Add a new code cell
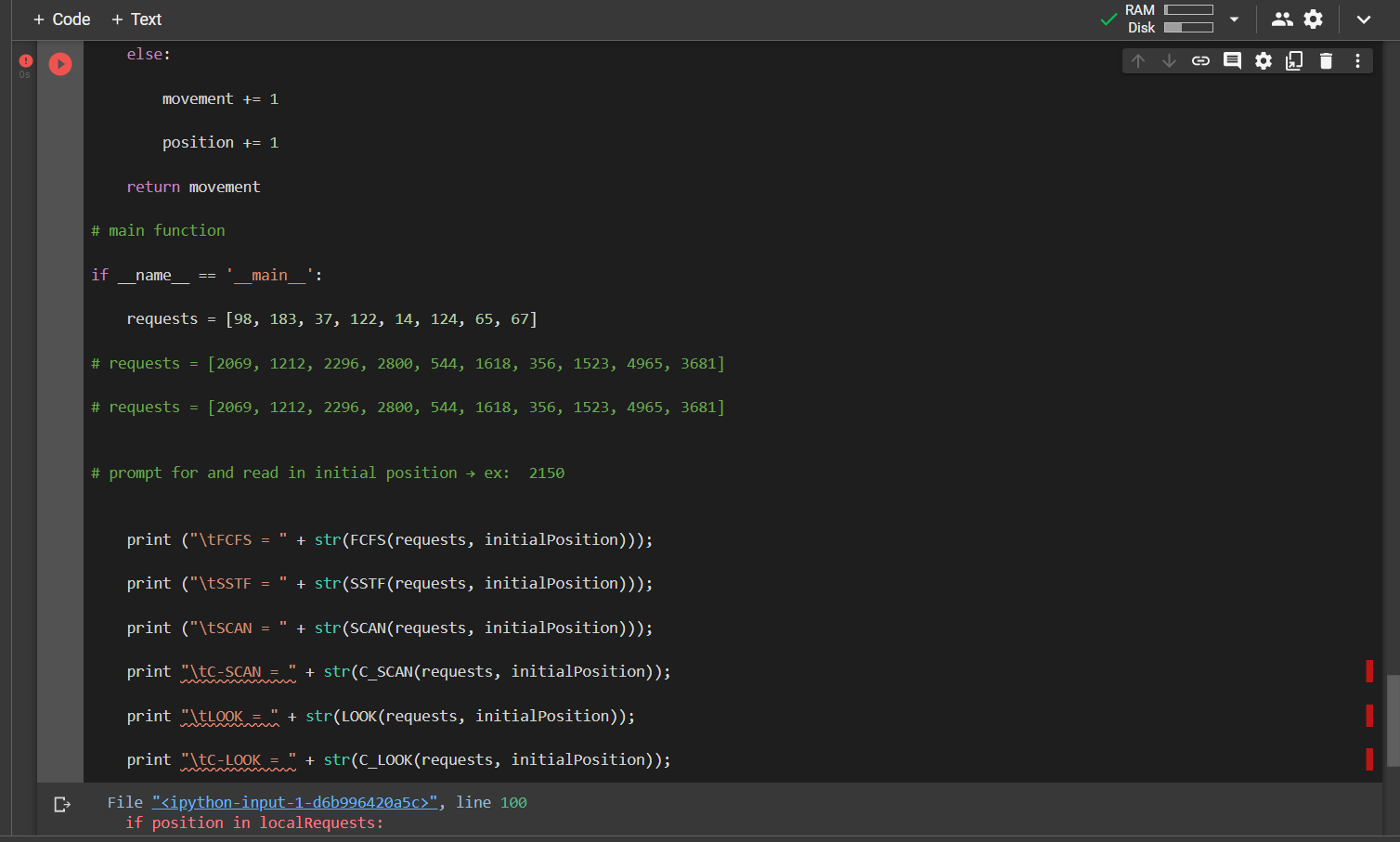Image resolution: width=1400 pixels, height=842 pixels. [x=61, y=19]
